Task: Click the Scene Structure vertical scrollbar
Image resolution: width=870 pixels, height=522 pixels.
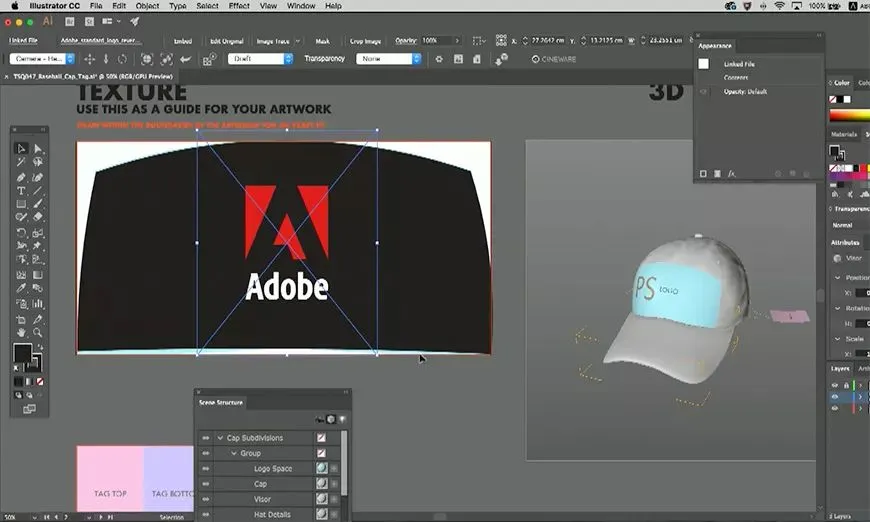Action: [345, 463]
